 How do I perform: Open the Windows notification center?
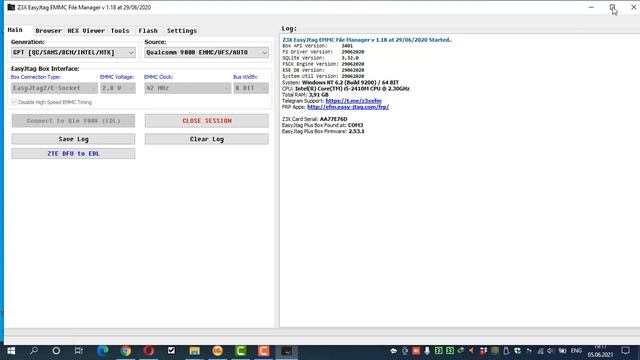[x=625, y=351]
